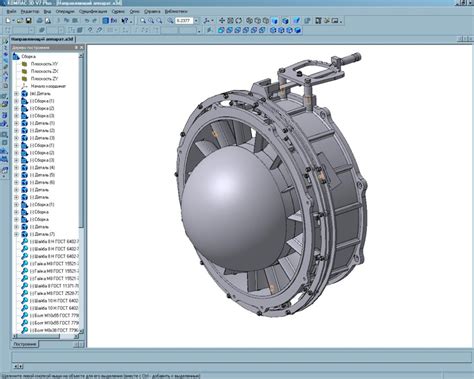
Task: Click the status bar hint text
Action: (100, 376)
